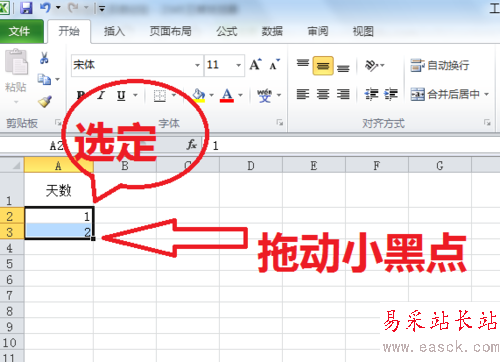
Task: Click the 合并后居中 merge button
Action: point(445,94)
